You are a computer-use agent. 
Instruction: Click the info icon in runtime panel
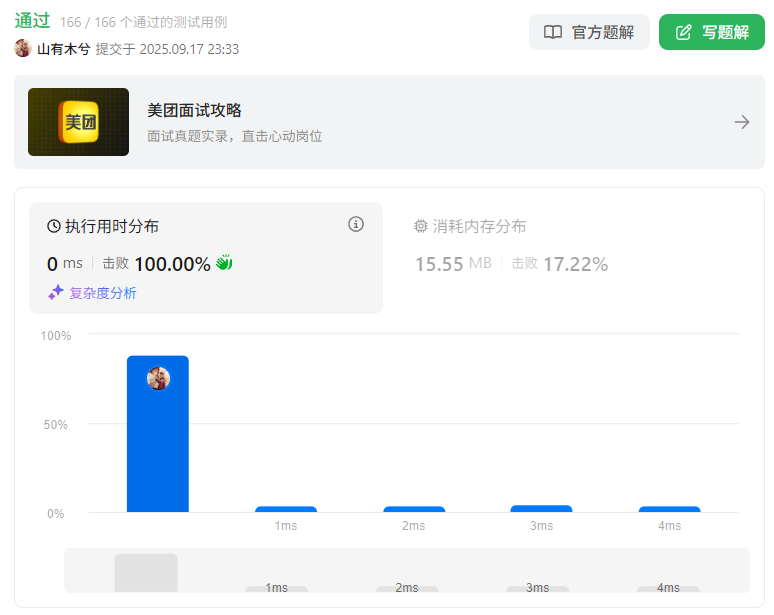coord(356,224)
